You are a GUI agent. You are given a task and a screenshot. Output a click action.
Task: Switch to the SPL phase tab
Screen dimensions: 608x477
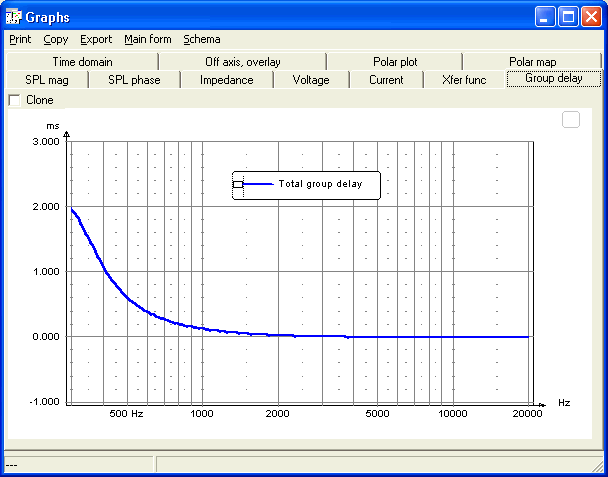click(x=134, y=80)
